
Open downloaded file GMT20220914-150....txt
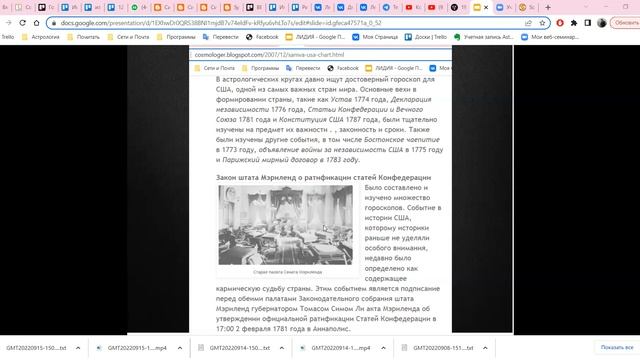235,348
